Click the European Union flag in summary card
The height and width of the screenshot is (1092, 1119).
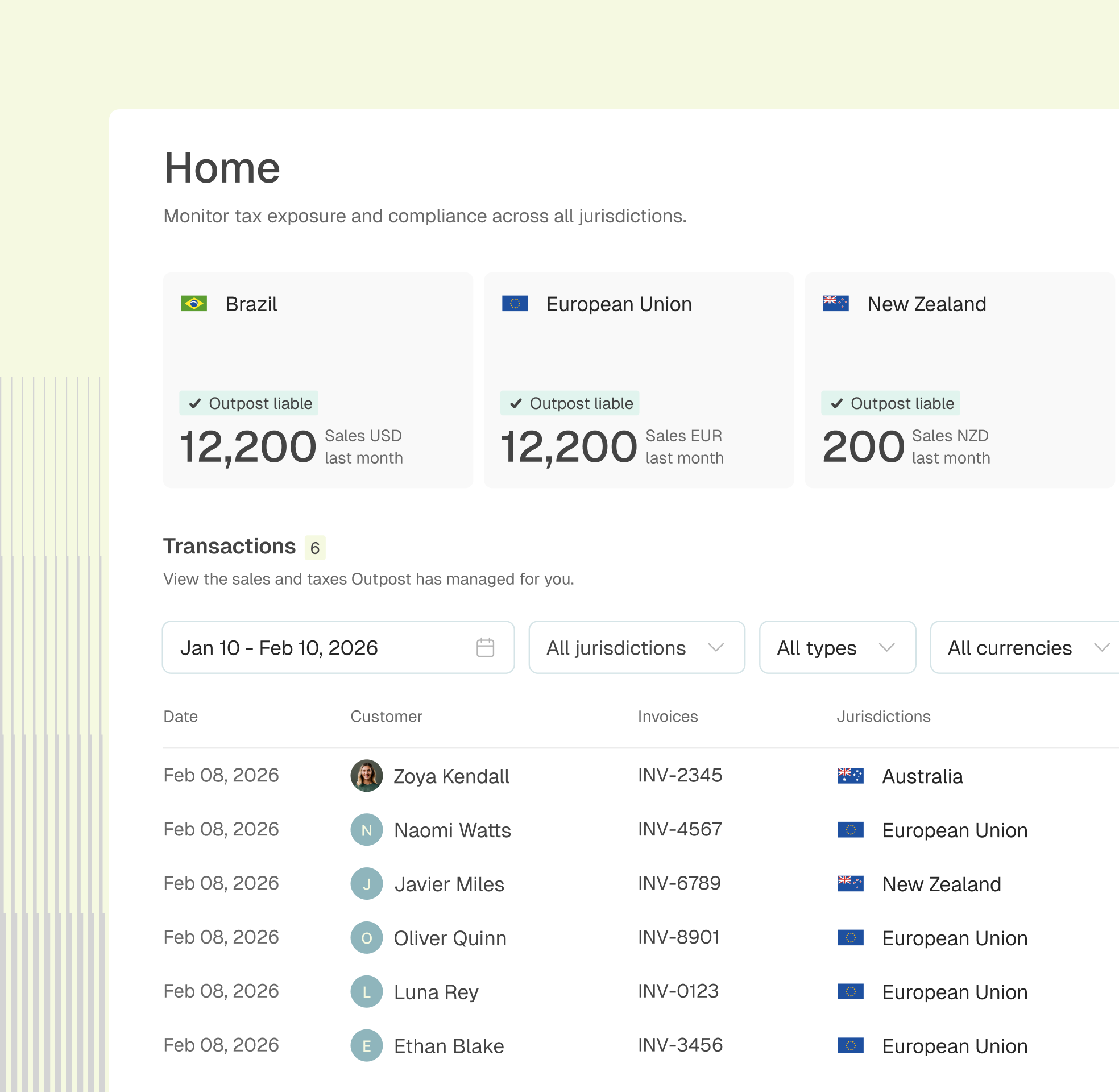pyautogui.click(x=515, y=303)
